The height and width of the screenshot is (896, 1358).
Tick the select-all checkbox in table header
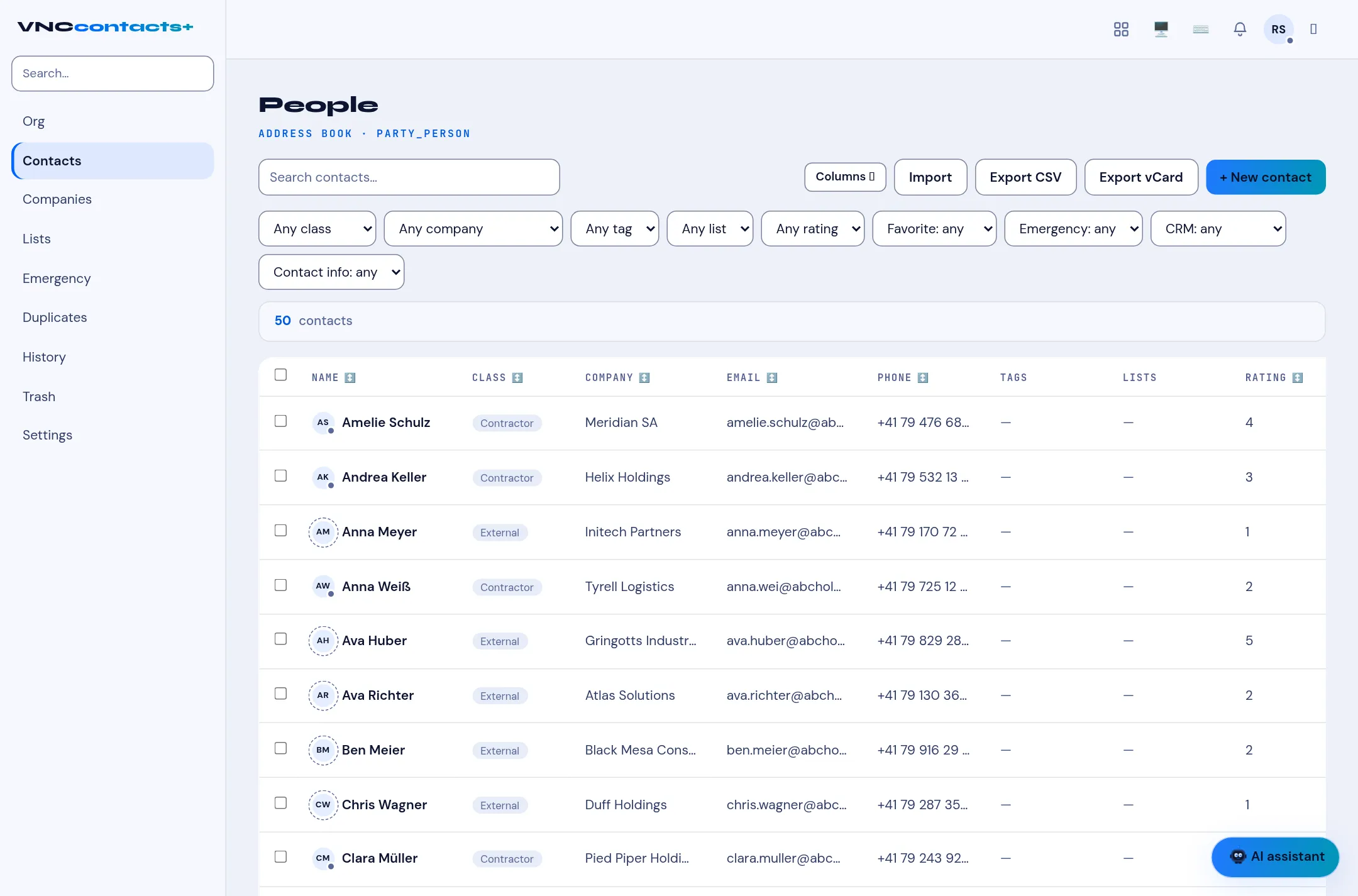tap(281, 375)
